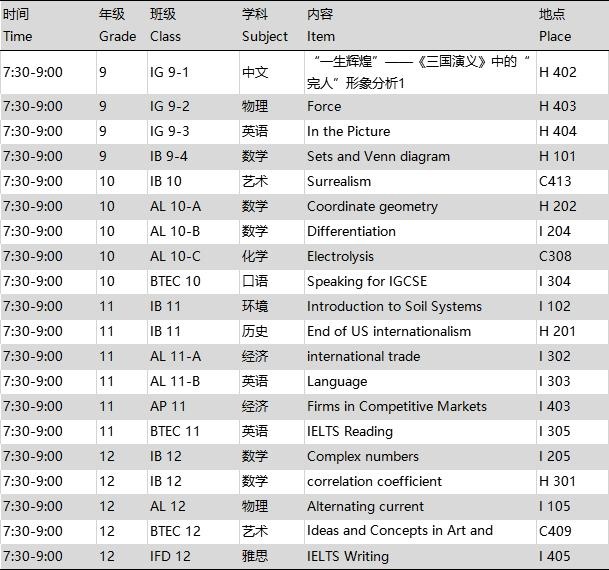Click the Coordinate geometry cell
This screenshot has width=609, height=570.
pos(372,206)
